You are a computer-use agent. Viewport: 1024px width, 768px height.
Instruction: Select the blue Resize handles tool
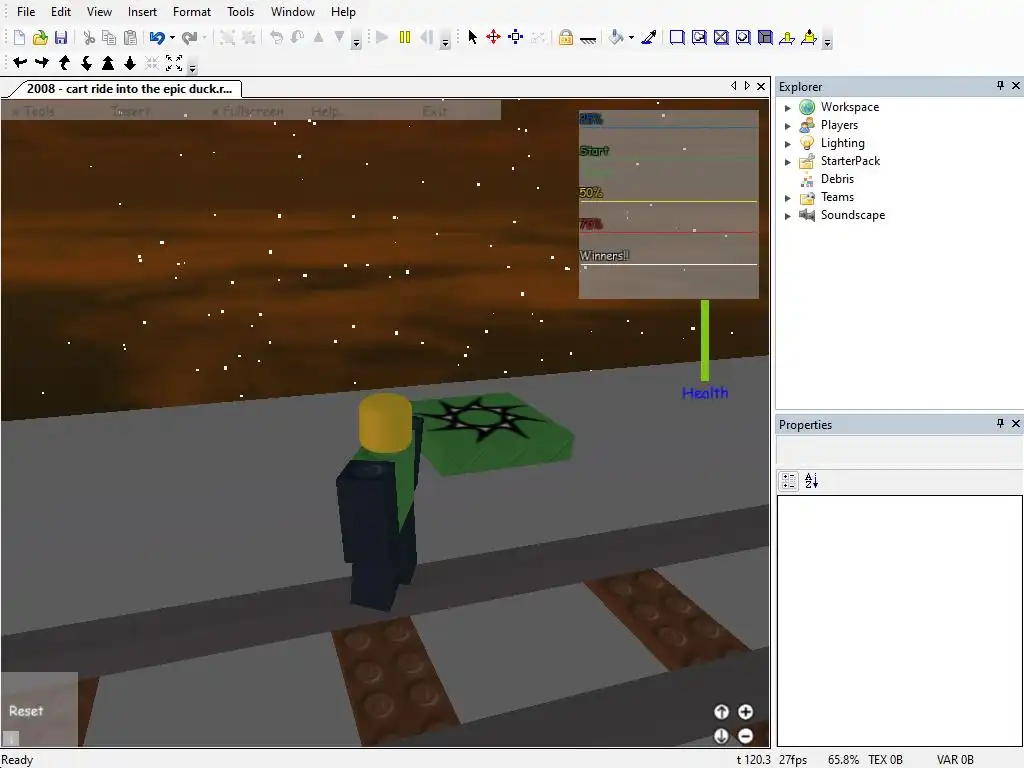click(515, 37)
